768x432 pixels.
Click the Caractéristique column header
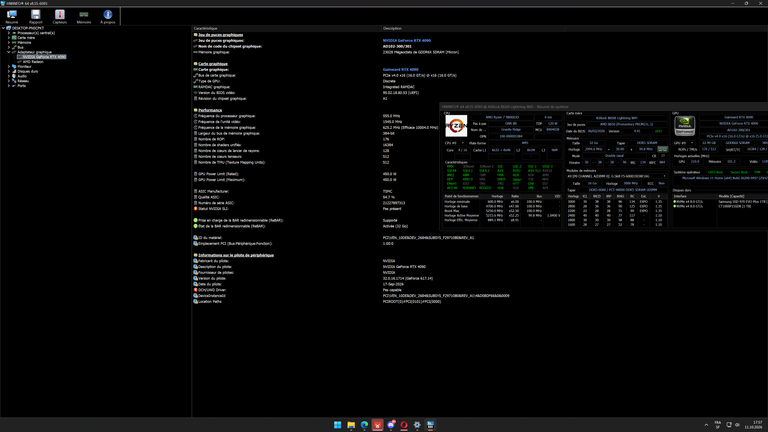(206, 28)
